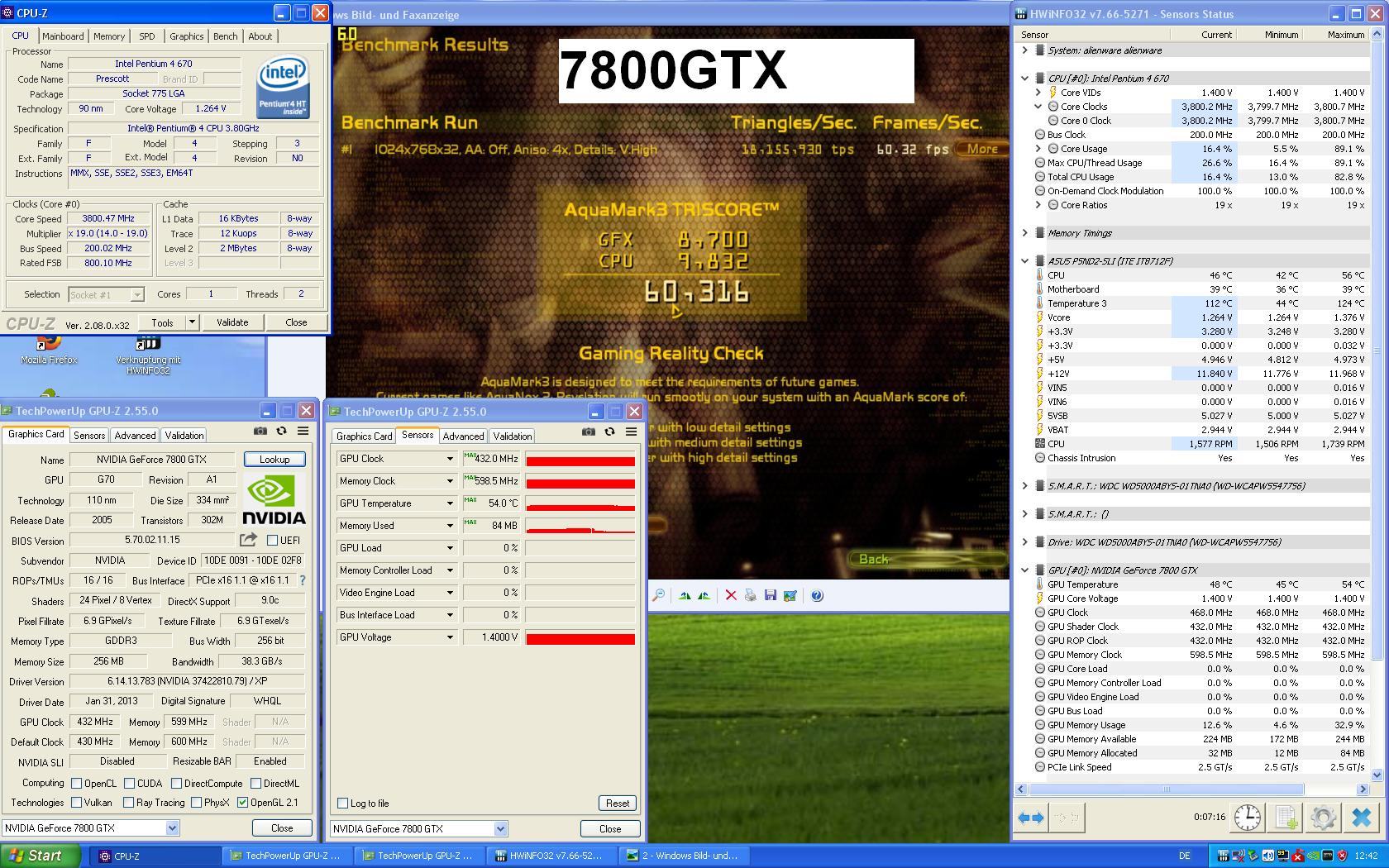This screenshot has width=1389, height=868.
Task: Open the GPU Voltage sensor dropdown arrow
Action: [450, 637]
